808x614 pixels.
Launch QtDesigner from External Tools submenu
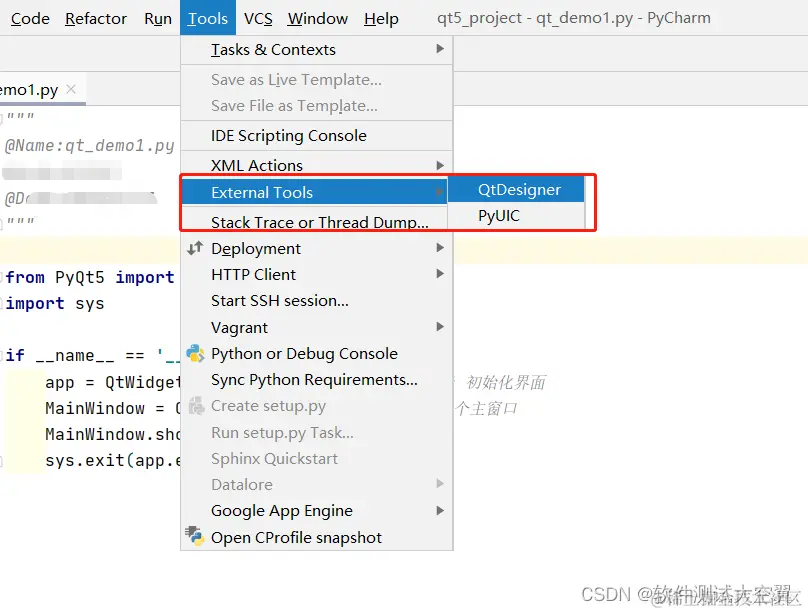[x=516, y=190]
